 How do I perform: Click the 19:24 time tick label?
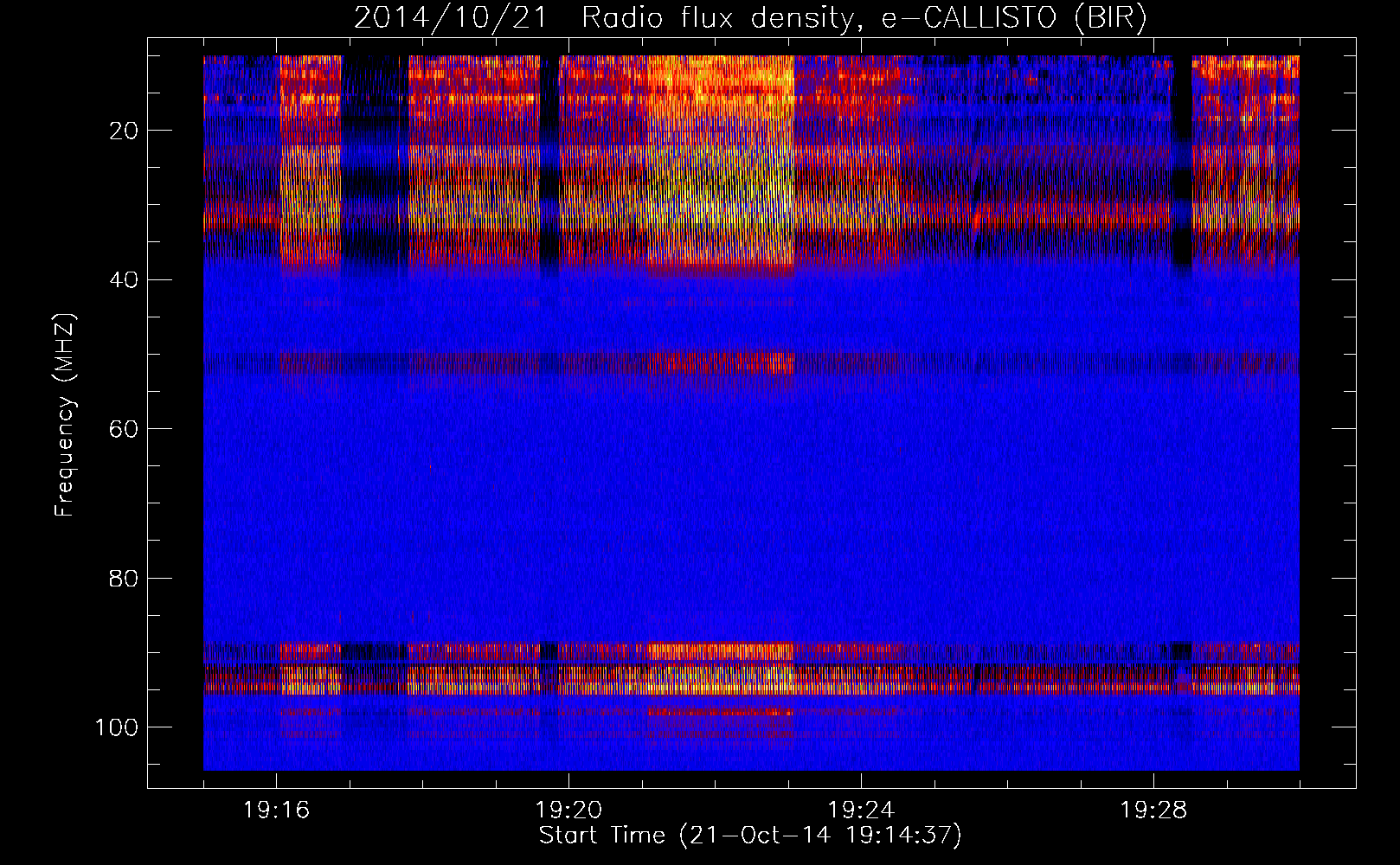pos(861,811)
